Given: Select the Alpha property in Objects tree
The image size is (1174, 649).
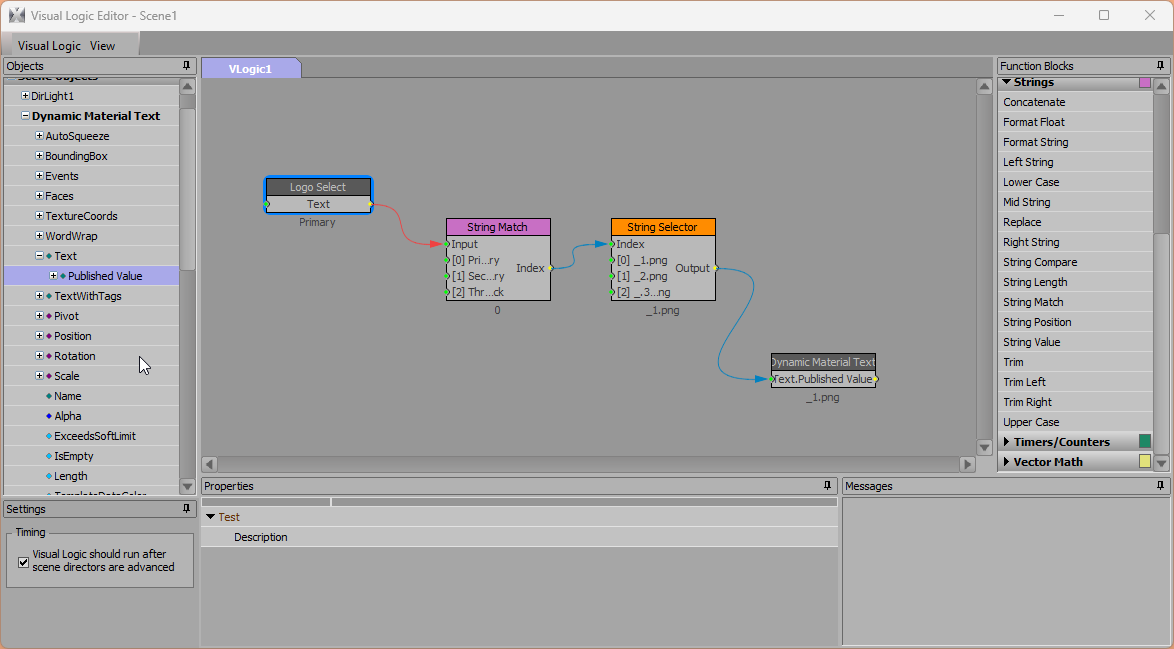Looking at the screenshot, I should pyautogui.click(x=67, y=416).
